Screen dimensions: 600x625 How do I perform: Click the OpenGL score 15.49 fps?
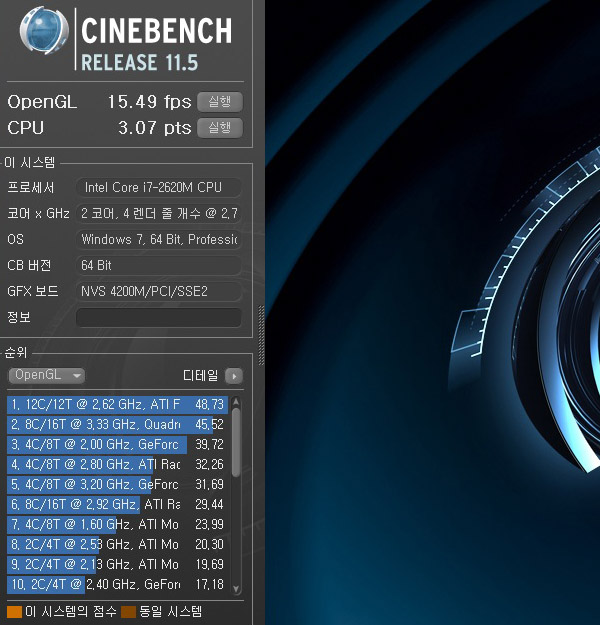tap(150, 102)
